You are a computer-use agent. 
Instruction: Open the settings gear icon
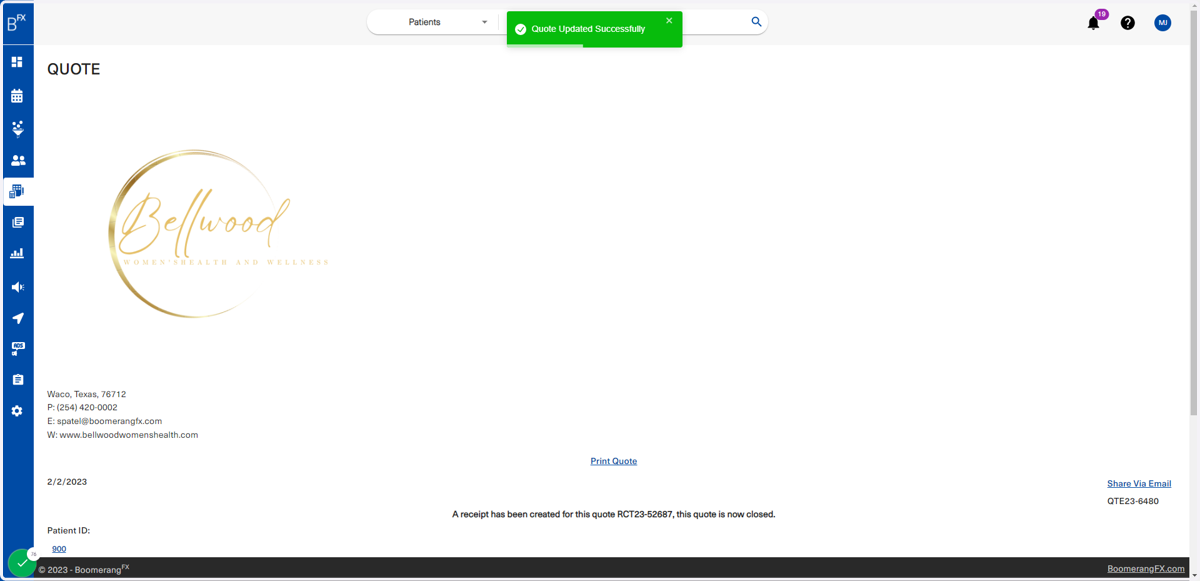point(17,411)
